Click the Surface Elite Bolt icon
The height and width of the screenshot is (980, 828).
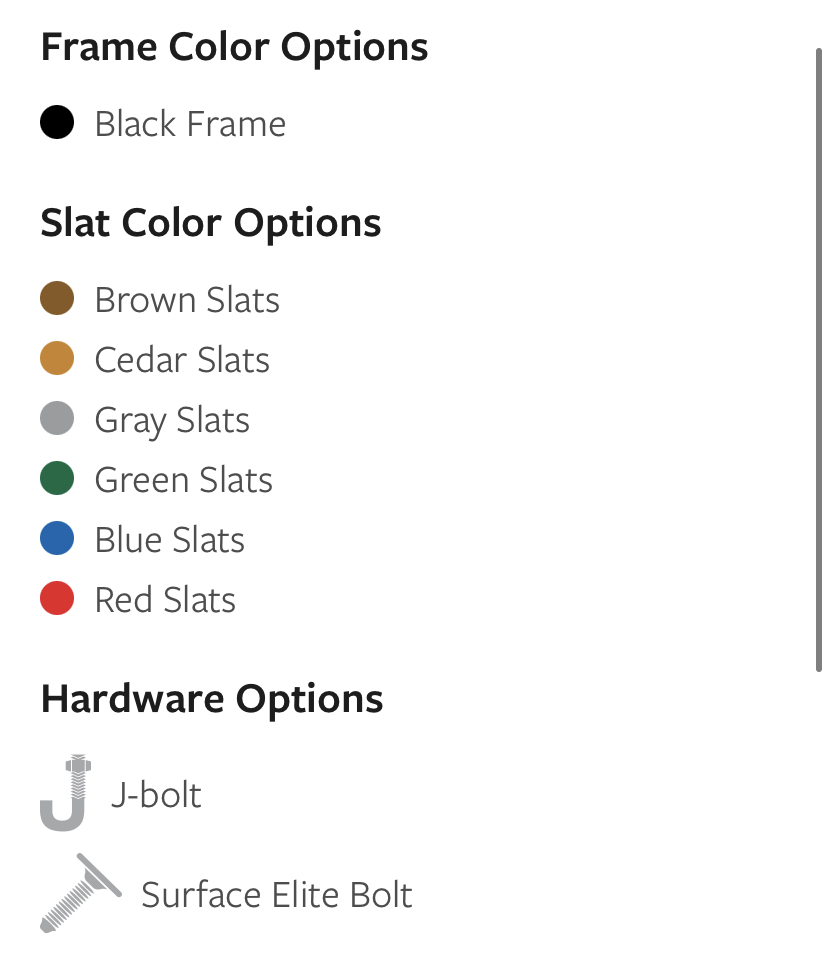pyautogui.click(x=81, y=892)
